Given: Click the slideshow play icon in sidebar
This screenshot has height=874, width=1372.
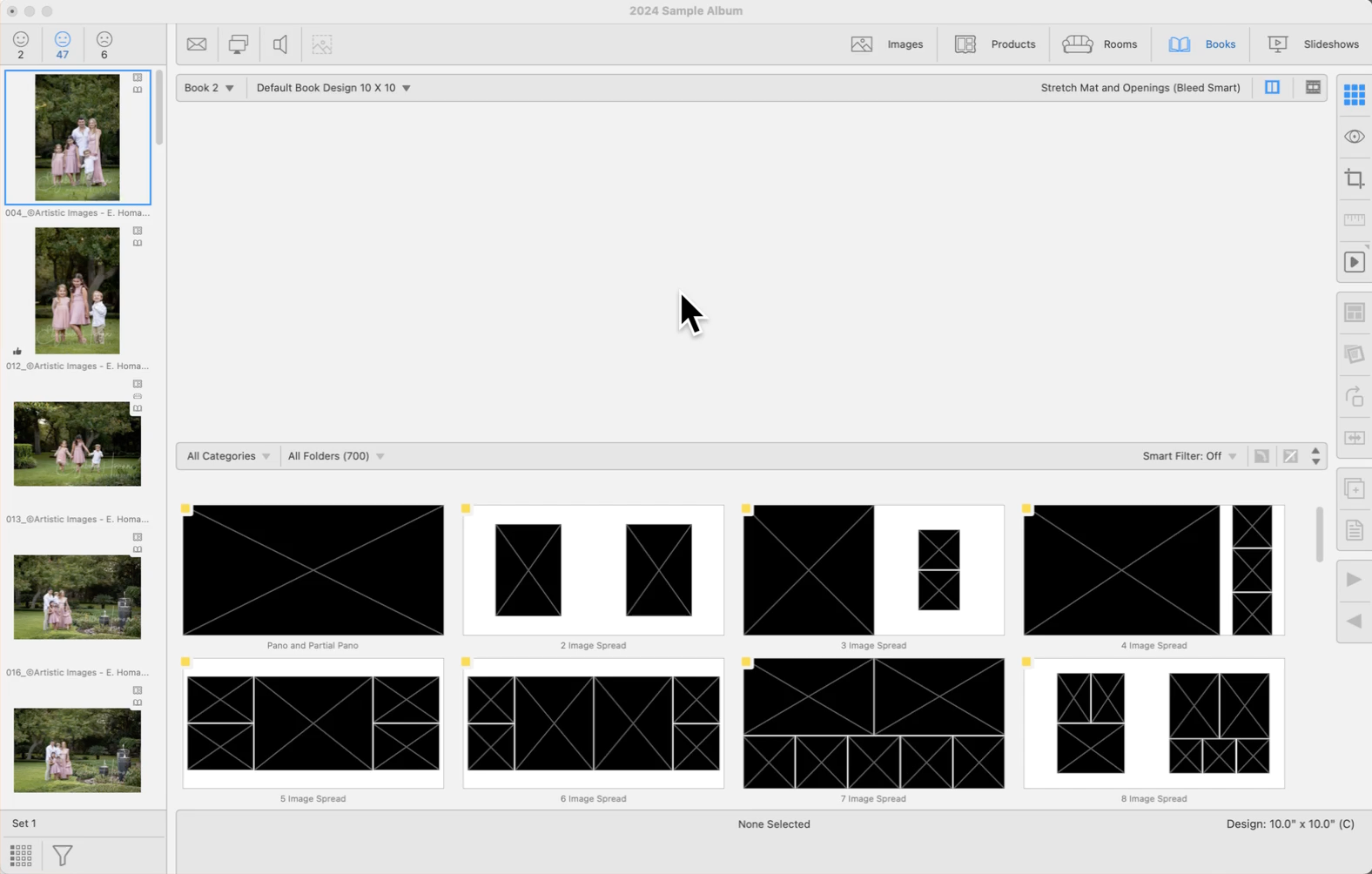Looking at the screenshot, I should (x=1354, y=263).
